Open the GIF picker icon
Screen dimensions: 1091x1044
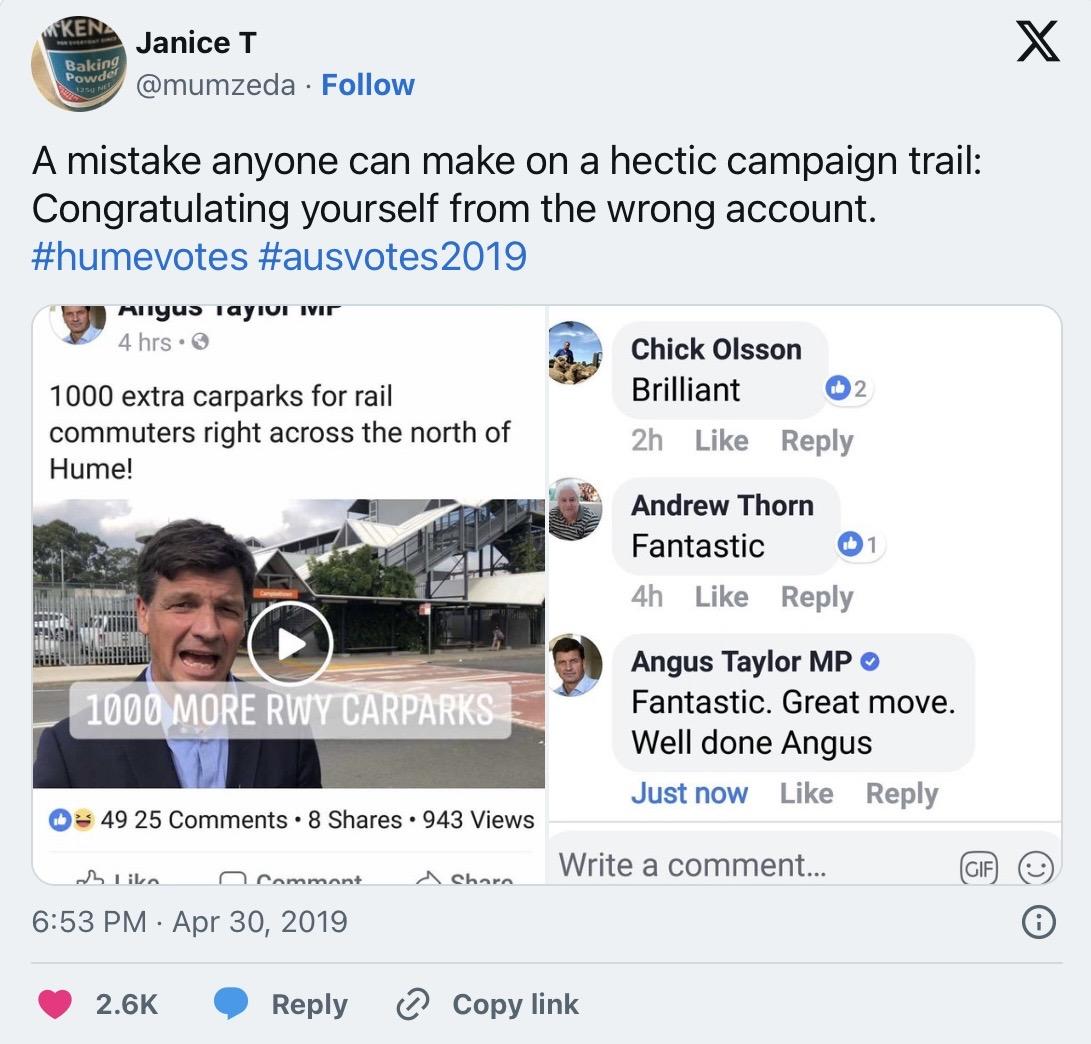pyautogui.click(x=980, y=868)
